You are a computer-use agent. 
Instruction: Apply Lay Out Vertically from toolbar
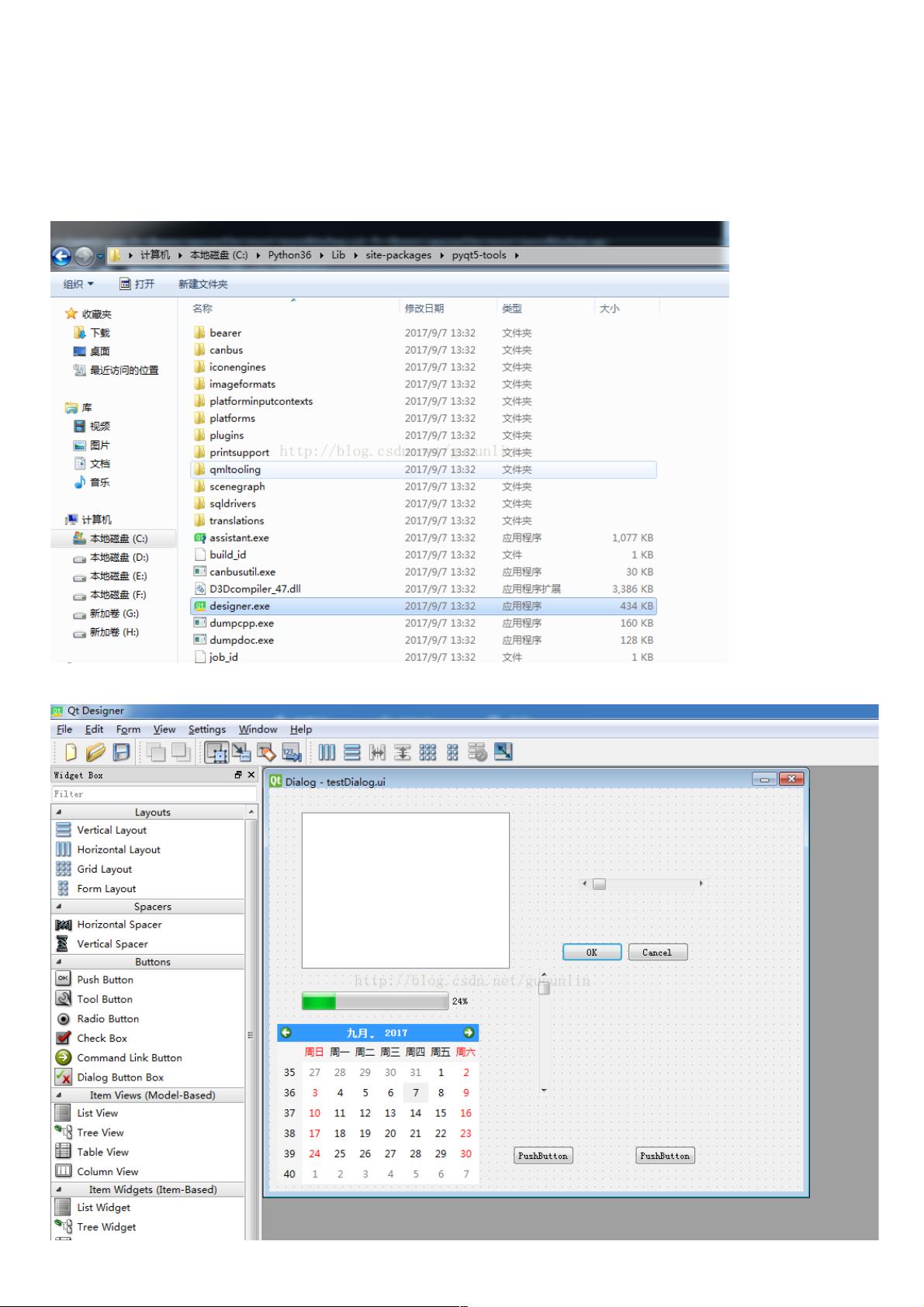[352, 752]
